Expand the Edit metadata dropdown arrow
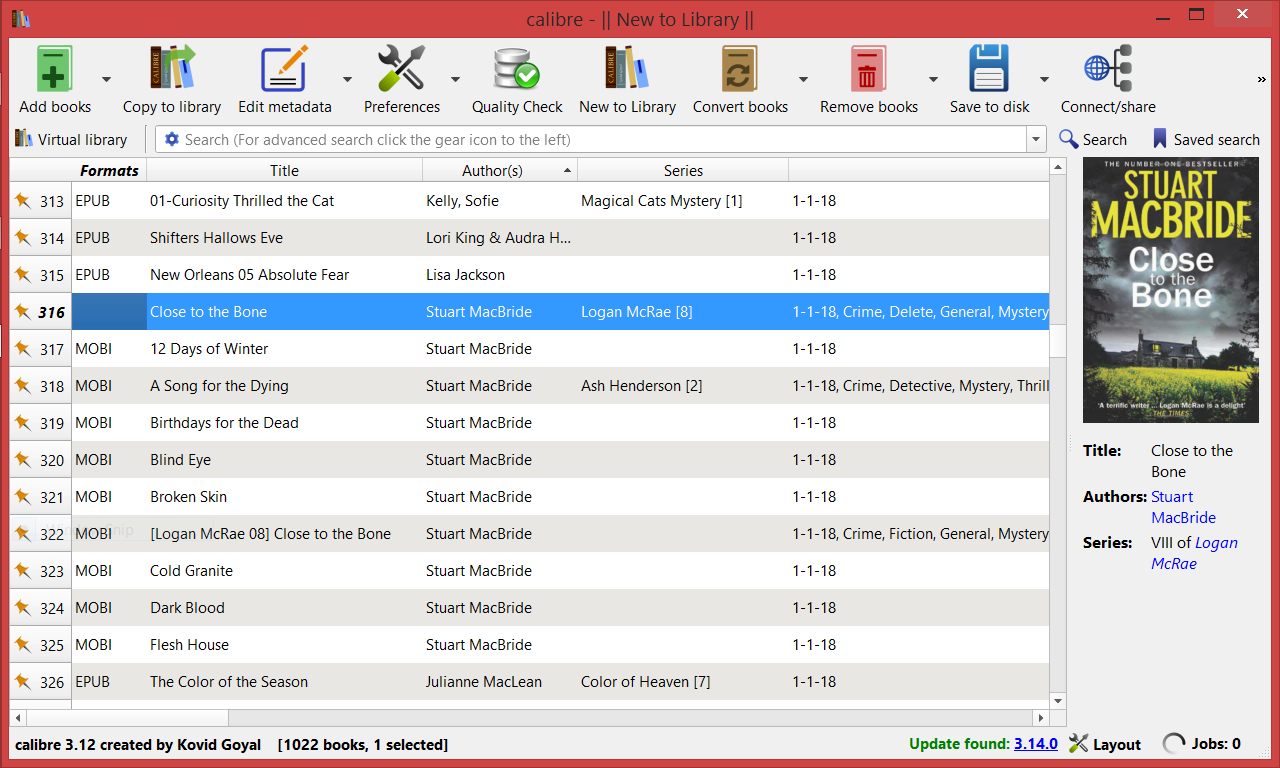This screenshot has height=768, width=1280. click(347, 80)
